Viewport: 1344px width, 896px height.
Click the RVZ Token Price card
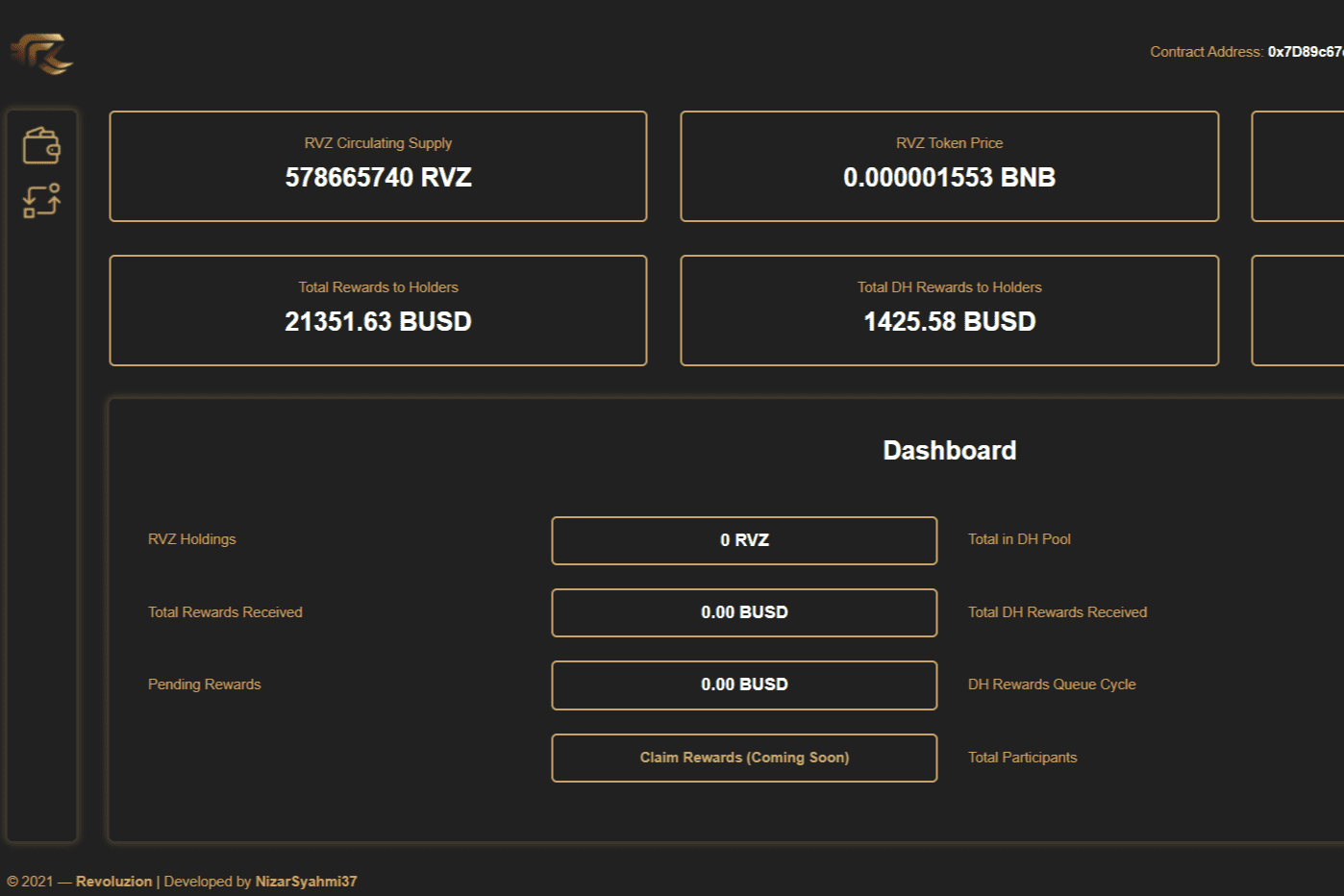click(x=949, y=165)
